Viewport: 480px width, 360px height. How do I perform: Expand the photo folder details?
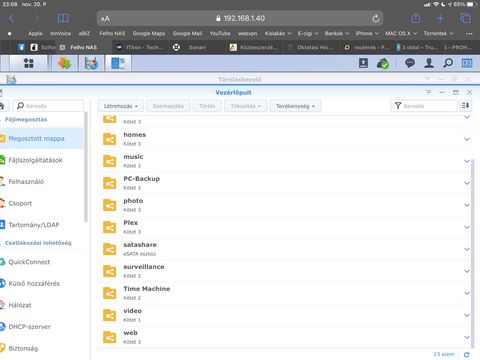[467, 205]
